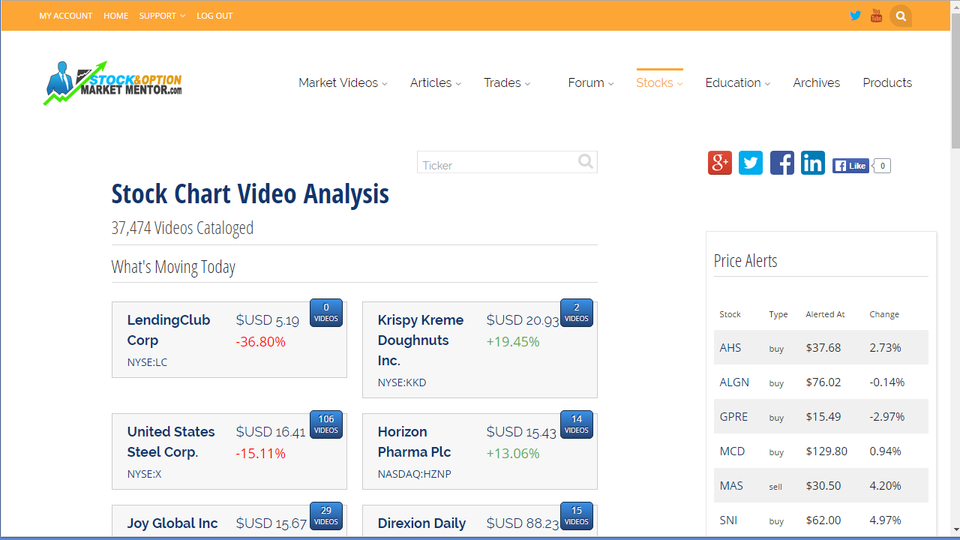
Task: Click the Facebook Like button
Action: click(850, 165)
